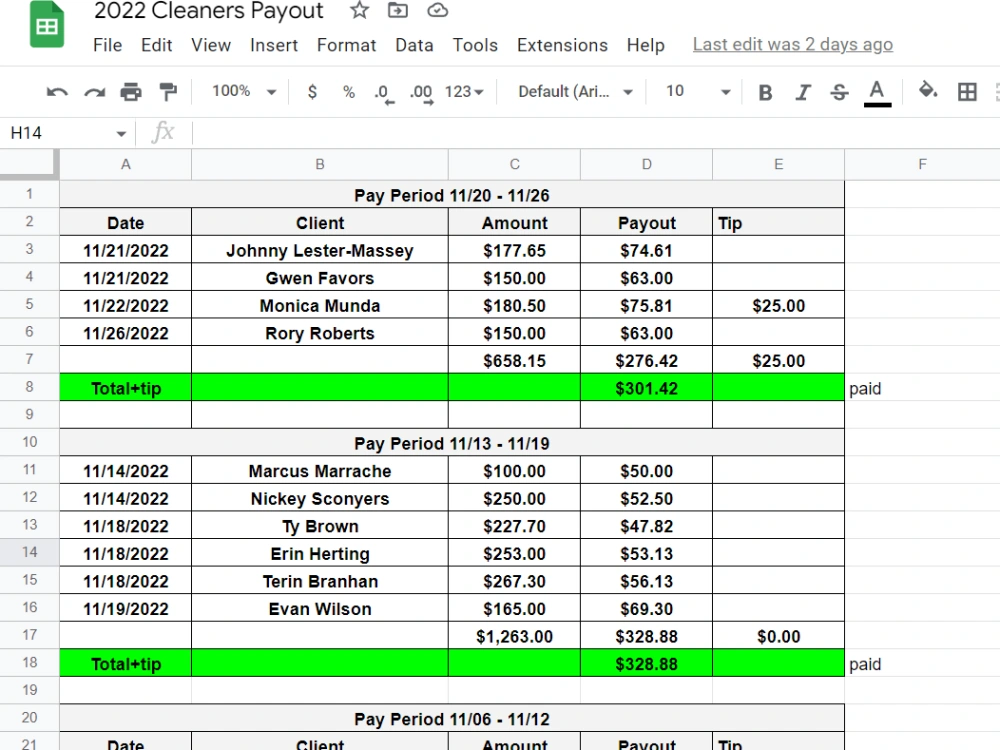Click the Terin Branhan cell

[x=320, y=580]
